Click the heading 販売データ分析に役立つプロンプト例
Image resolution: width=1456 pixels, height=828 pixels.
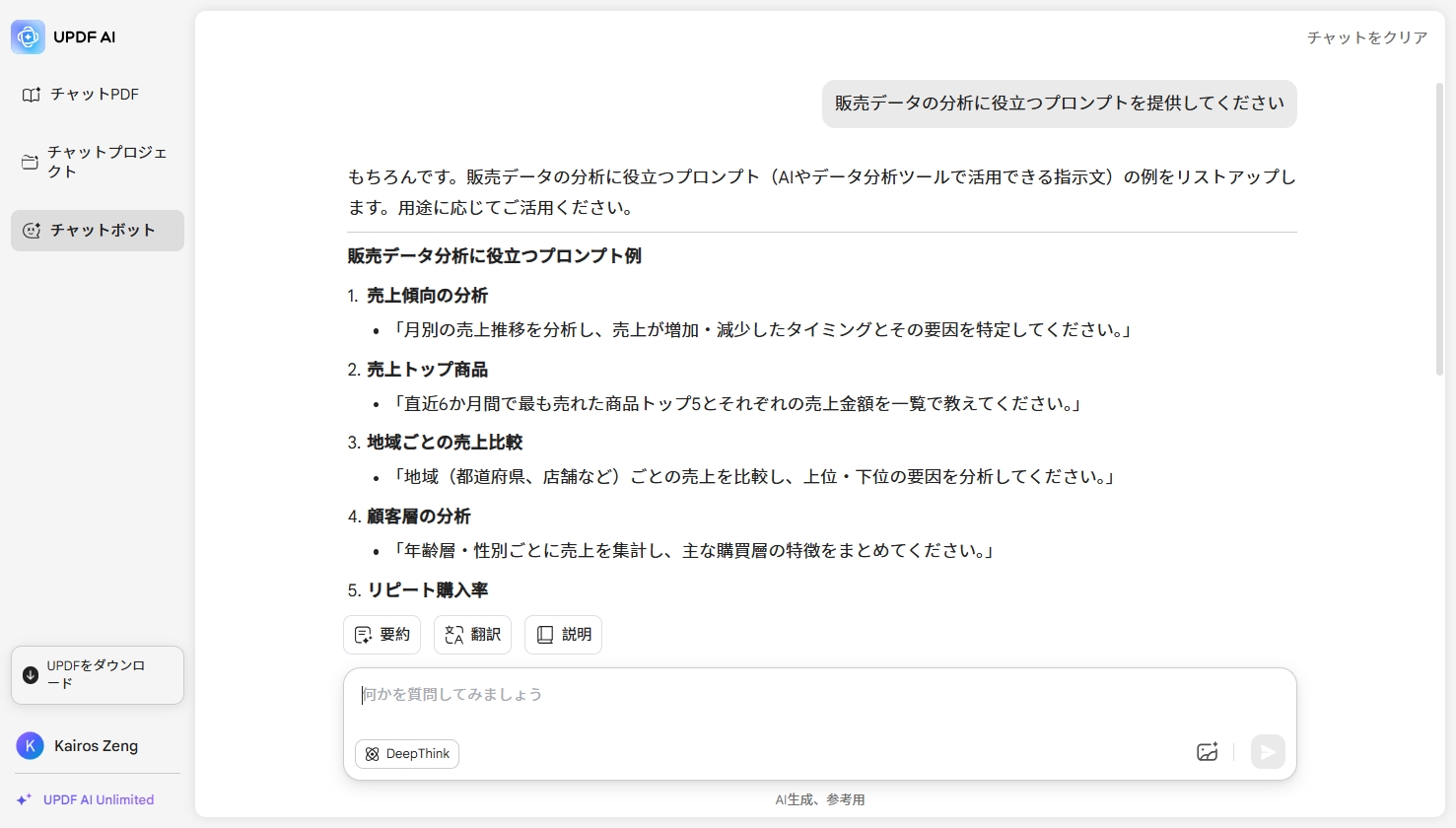(494, 256)
